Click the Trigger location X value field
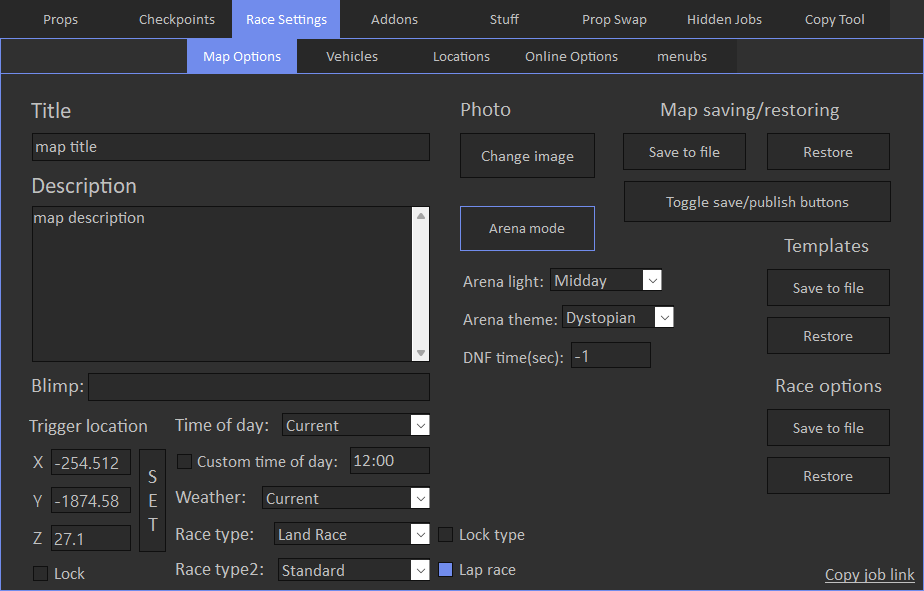Viewport: 924px width, 591px height. 91,463
